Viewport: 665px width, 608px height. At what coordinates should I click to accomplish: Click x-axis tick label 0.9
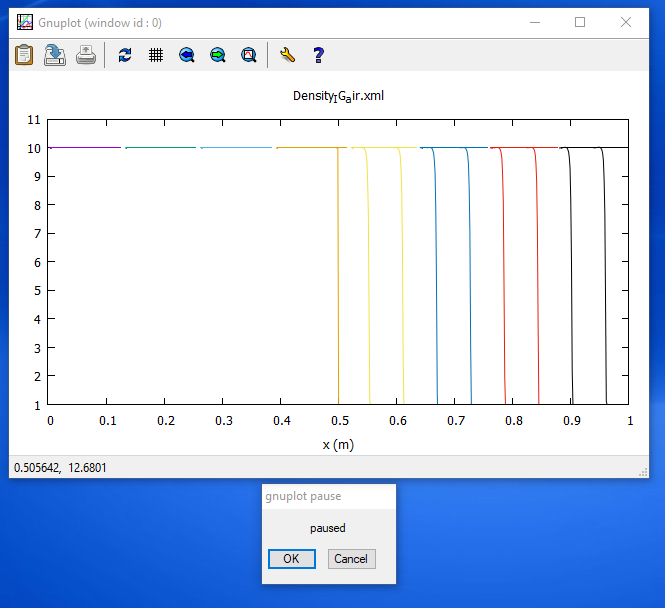pos(572,421)
